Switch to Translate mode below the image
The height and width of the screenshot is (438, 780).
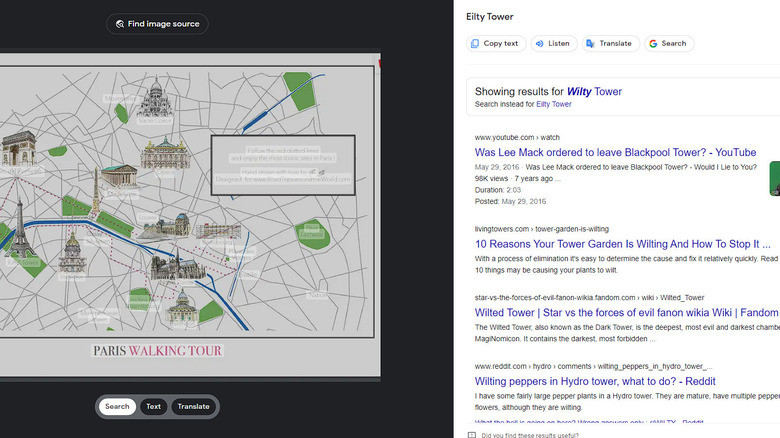click(x=193, y=406)
